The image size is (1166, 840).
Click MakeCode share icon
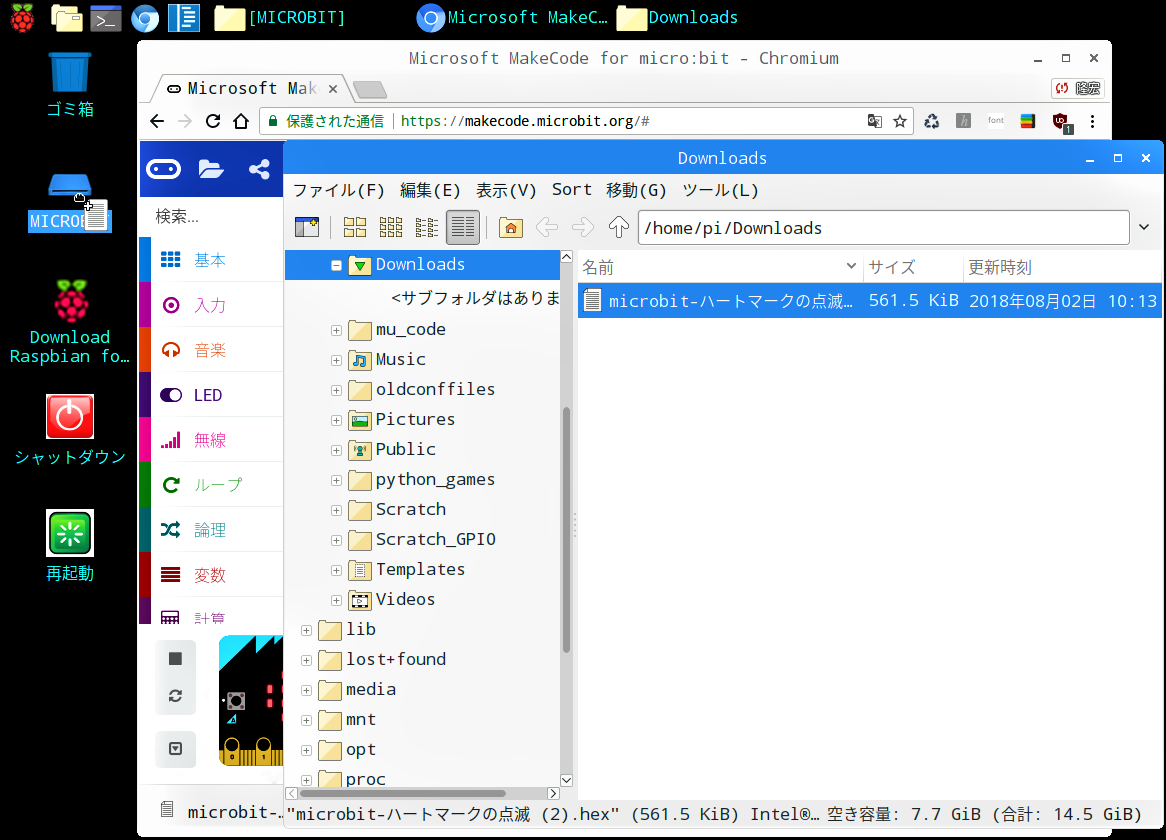259,169
